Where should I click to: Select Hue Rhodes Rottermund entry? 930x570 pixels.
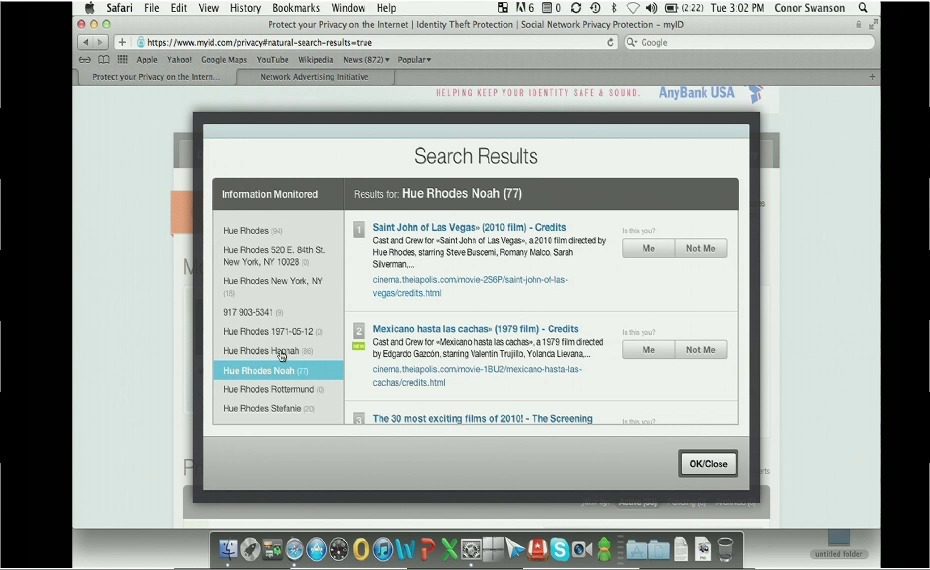[x=273, y=390]
